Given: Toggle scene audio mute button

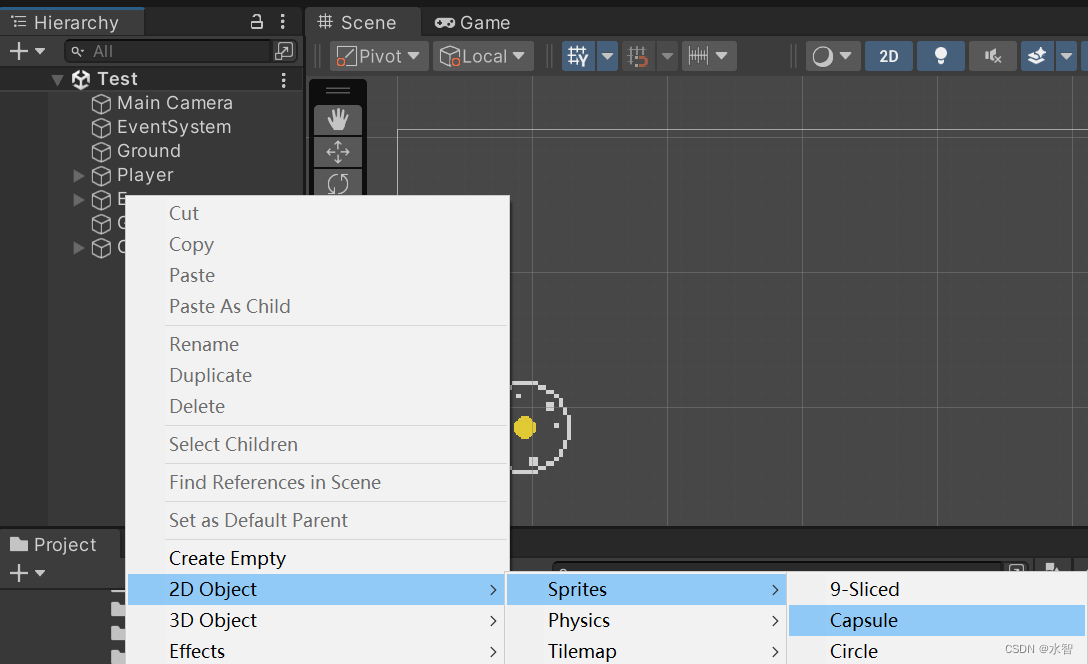Looking at the screenshot, I should click(992, 56).
